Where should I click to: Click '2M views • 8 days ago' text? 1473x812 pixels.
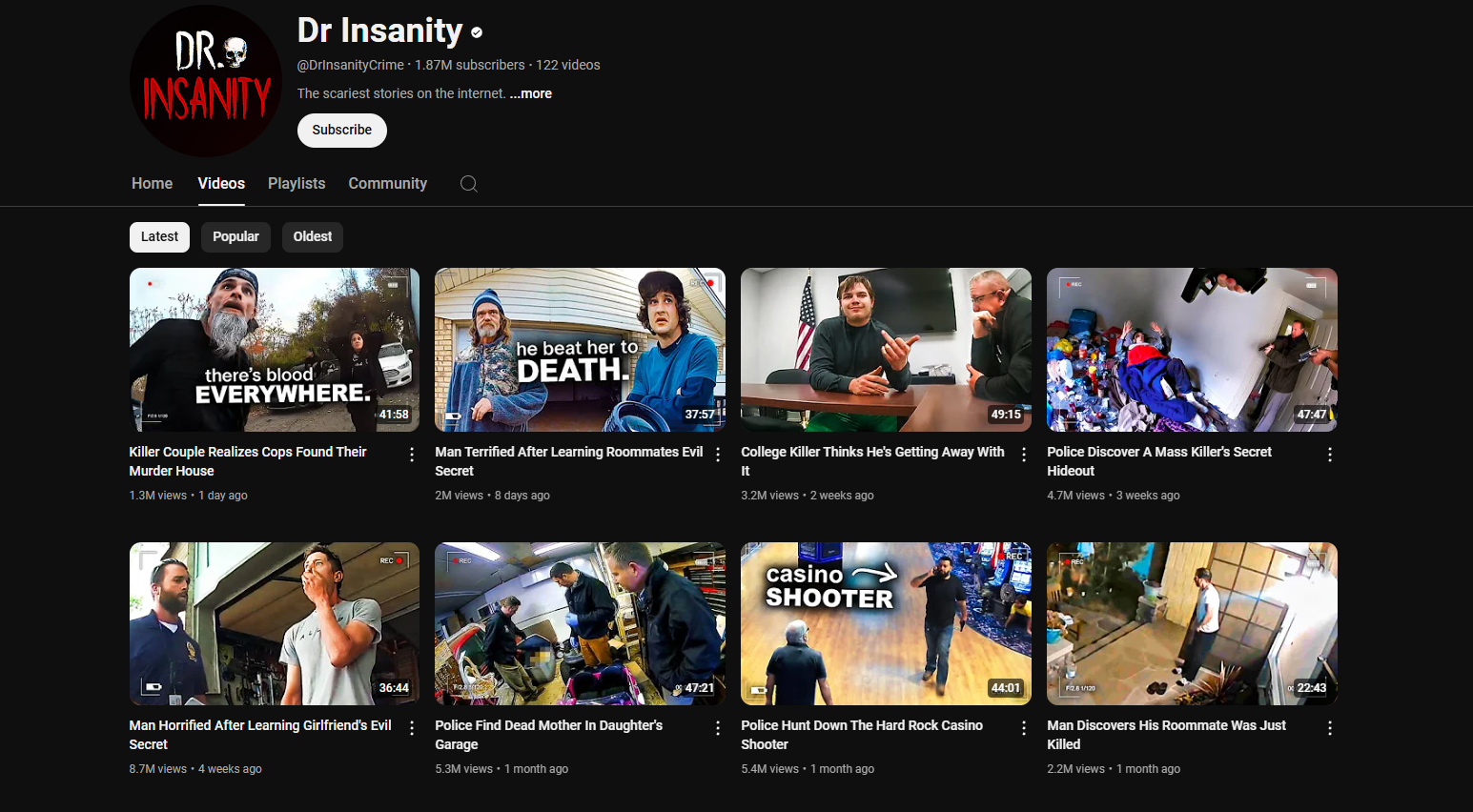pyautogui.click(x=492, y=496)
